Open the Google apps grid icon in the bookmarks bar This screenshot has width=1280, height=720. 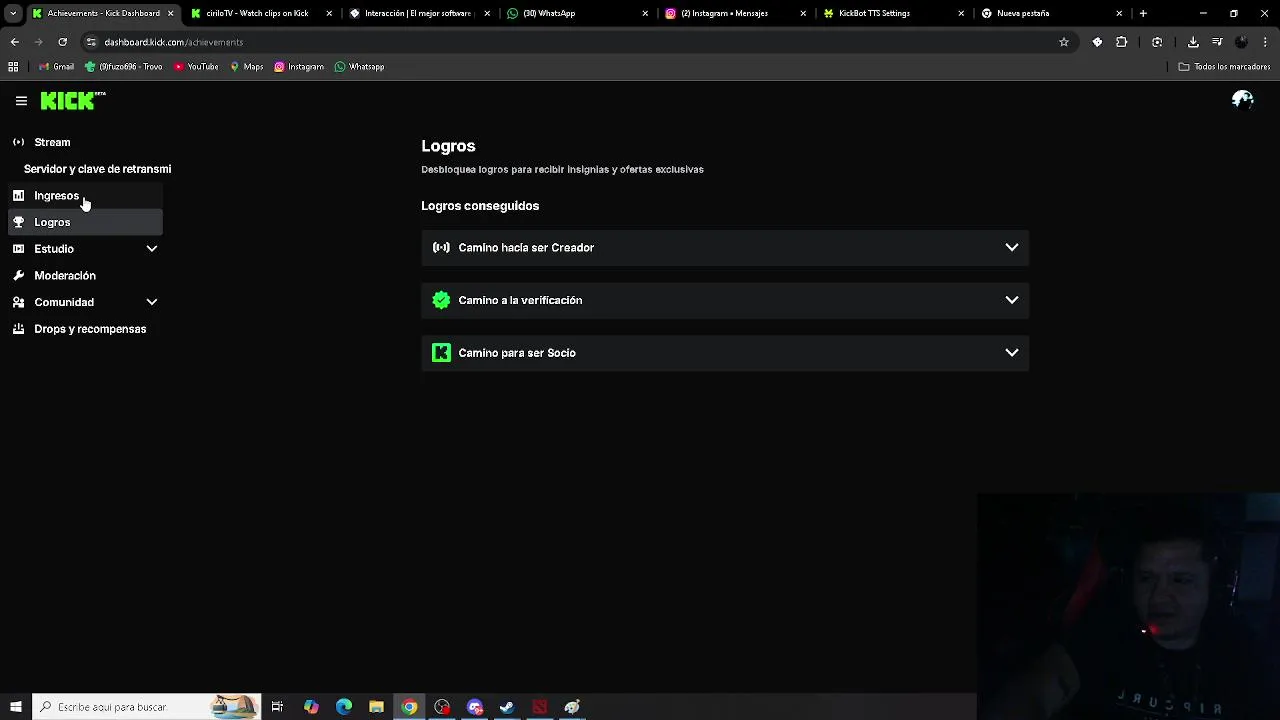tap(13, 67)
